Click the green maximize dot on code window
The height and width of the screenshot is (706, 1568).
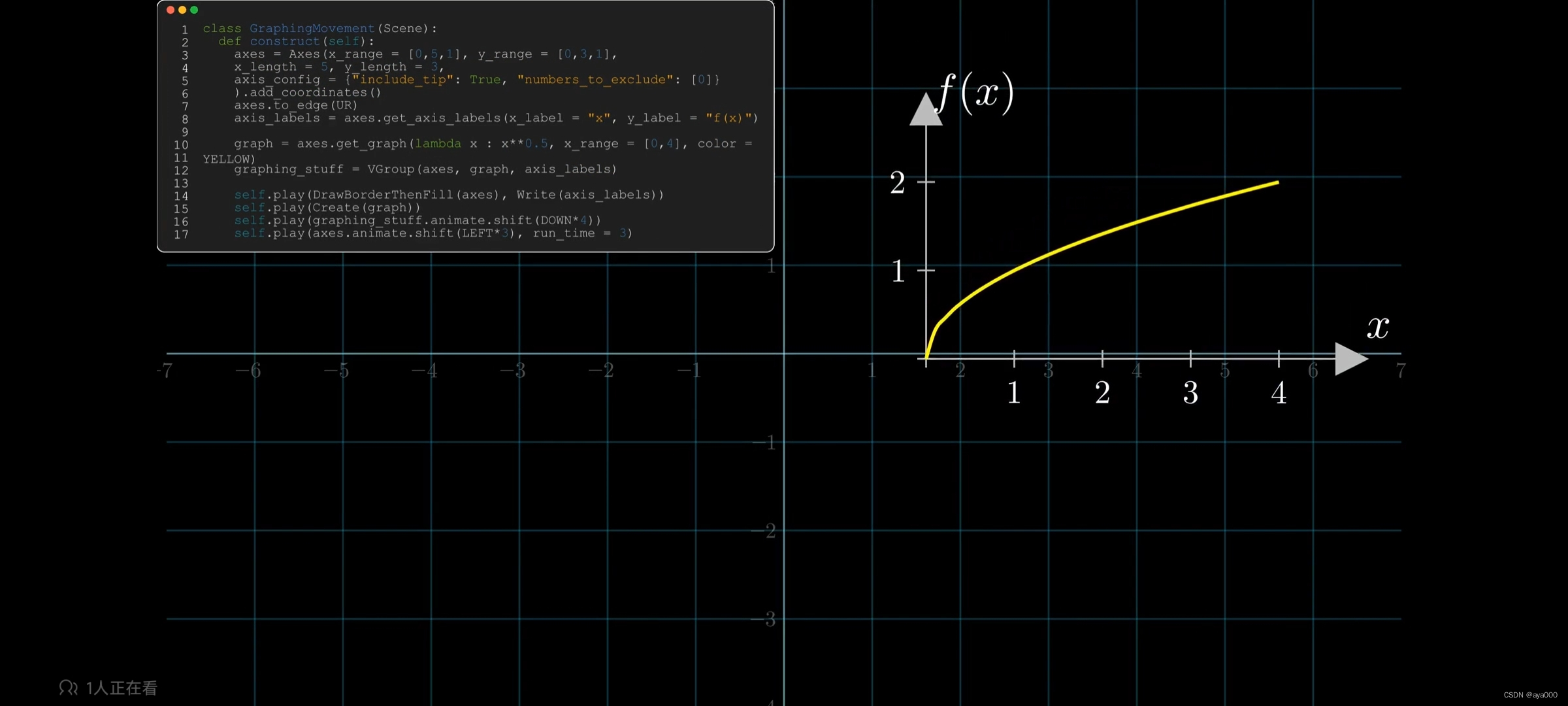tap(194, 10)
